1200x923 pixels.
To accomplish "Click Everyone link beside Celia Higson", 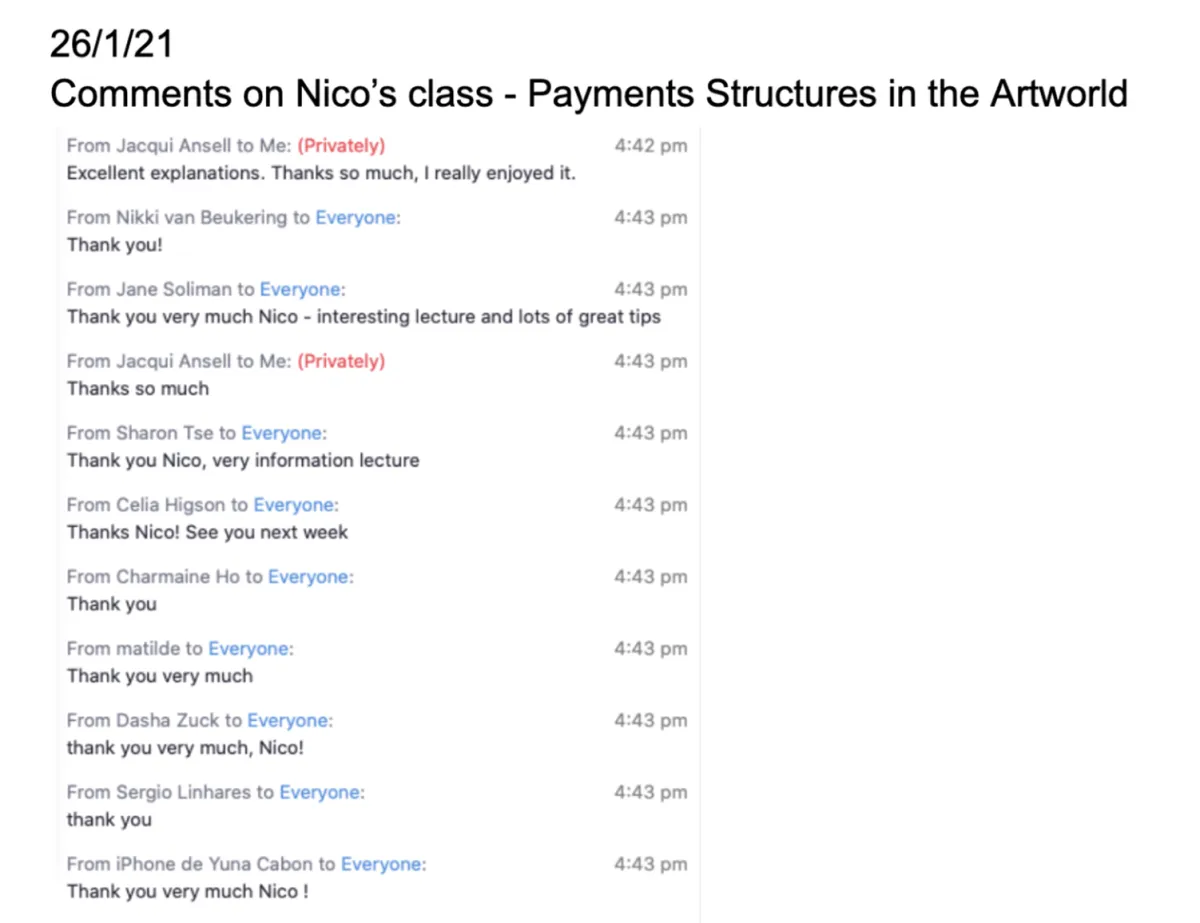I will [296, 506].
